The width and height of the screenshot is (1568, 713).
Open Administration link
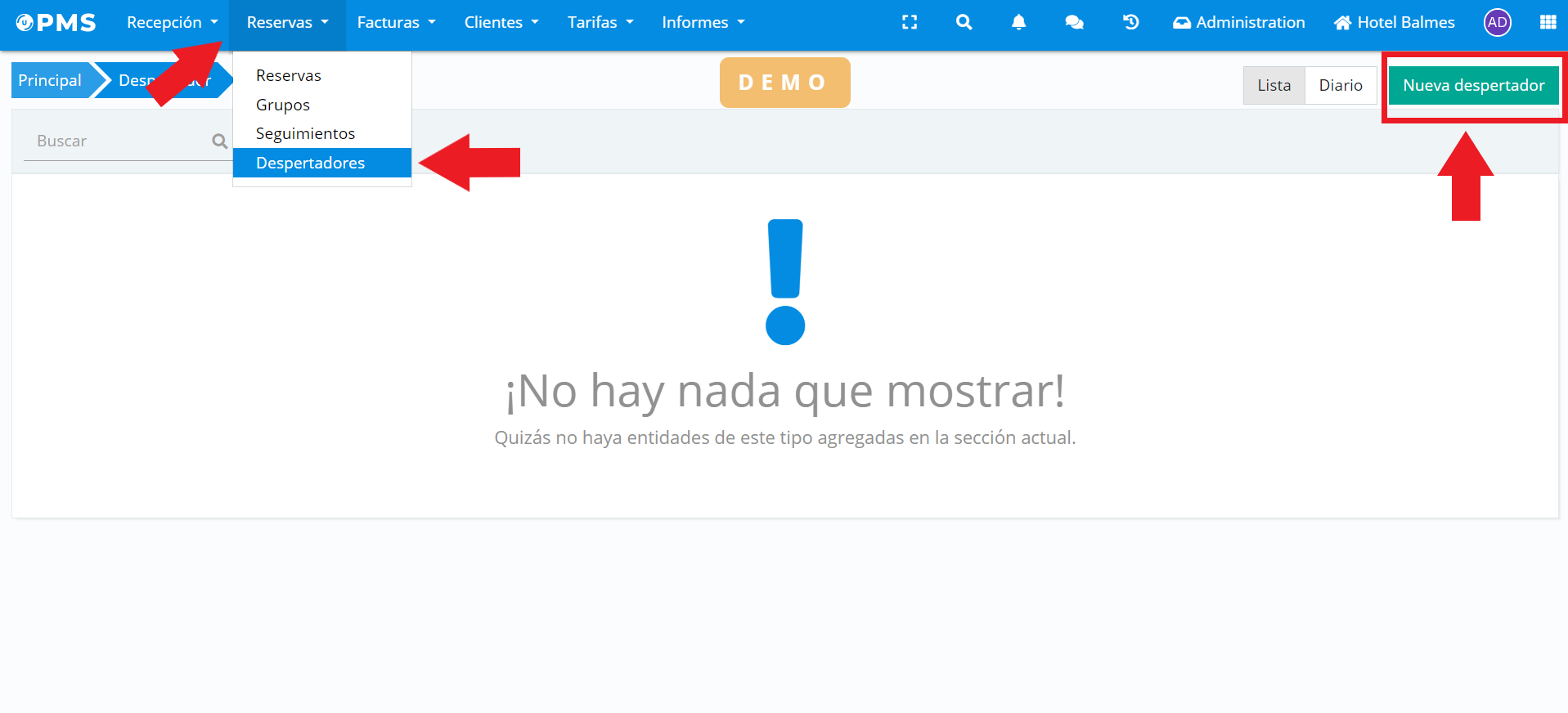click(1238, 22)
